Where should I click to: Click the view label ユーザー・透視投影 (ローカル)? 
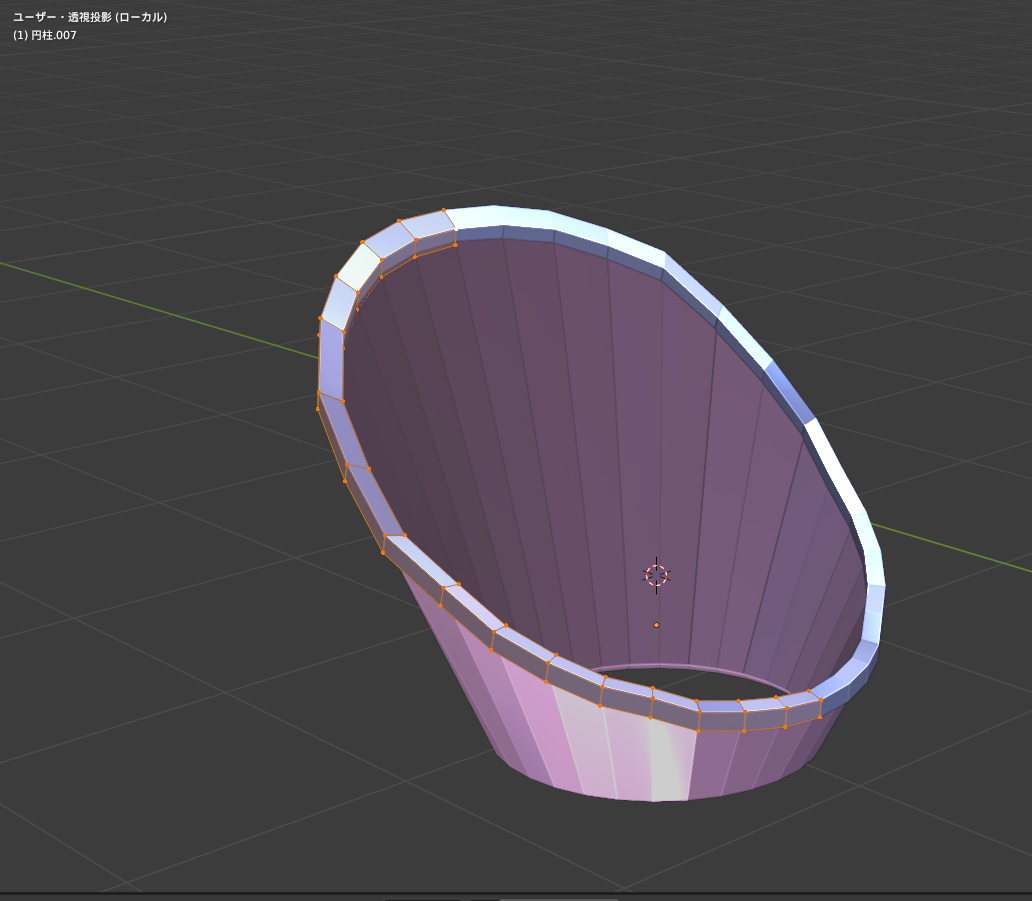(x=90, y=17)
